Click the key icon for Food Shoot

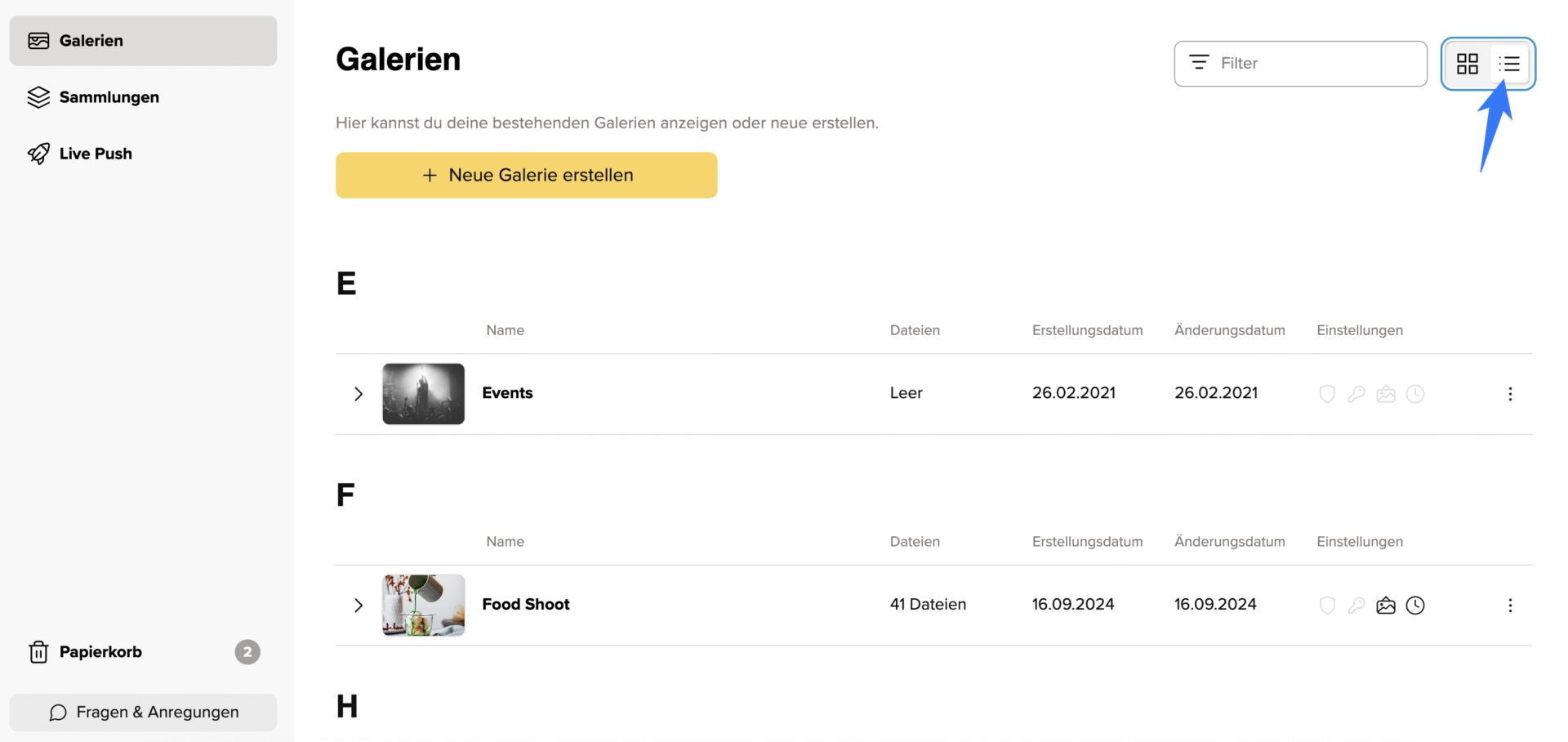1356,606
